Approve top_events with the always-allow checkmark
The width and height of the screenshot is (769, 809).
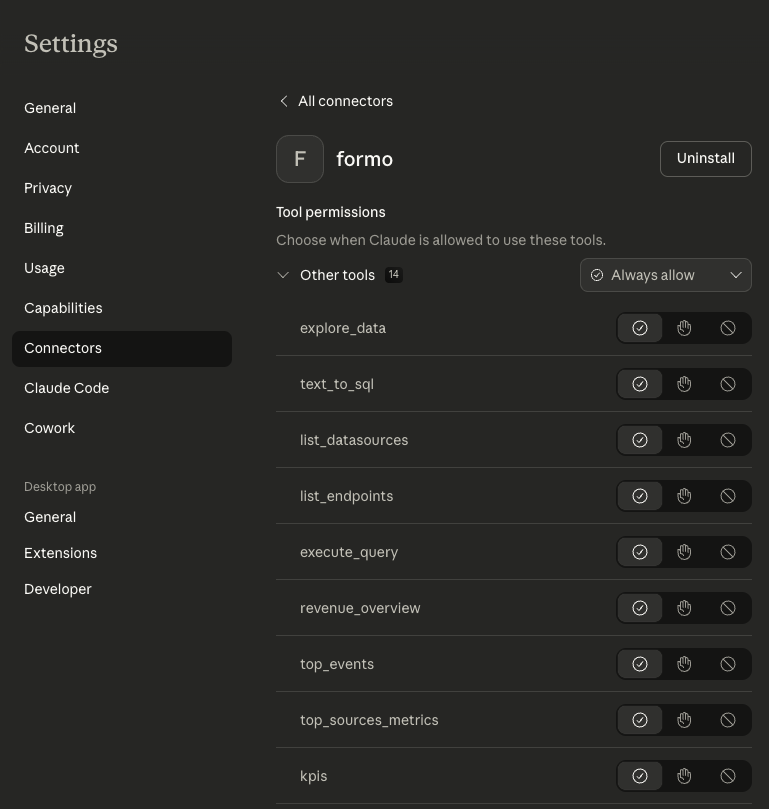pyautogui.click(x=640, y=663)
